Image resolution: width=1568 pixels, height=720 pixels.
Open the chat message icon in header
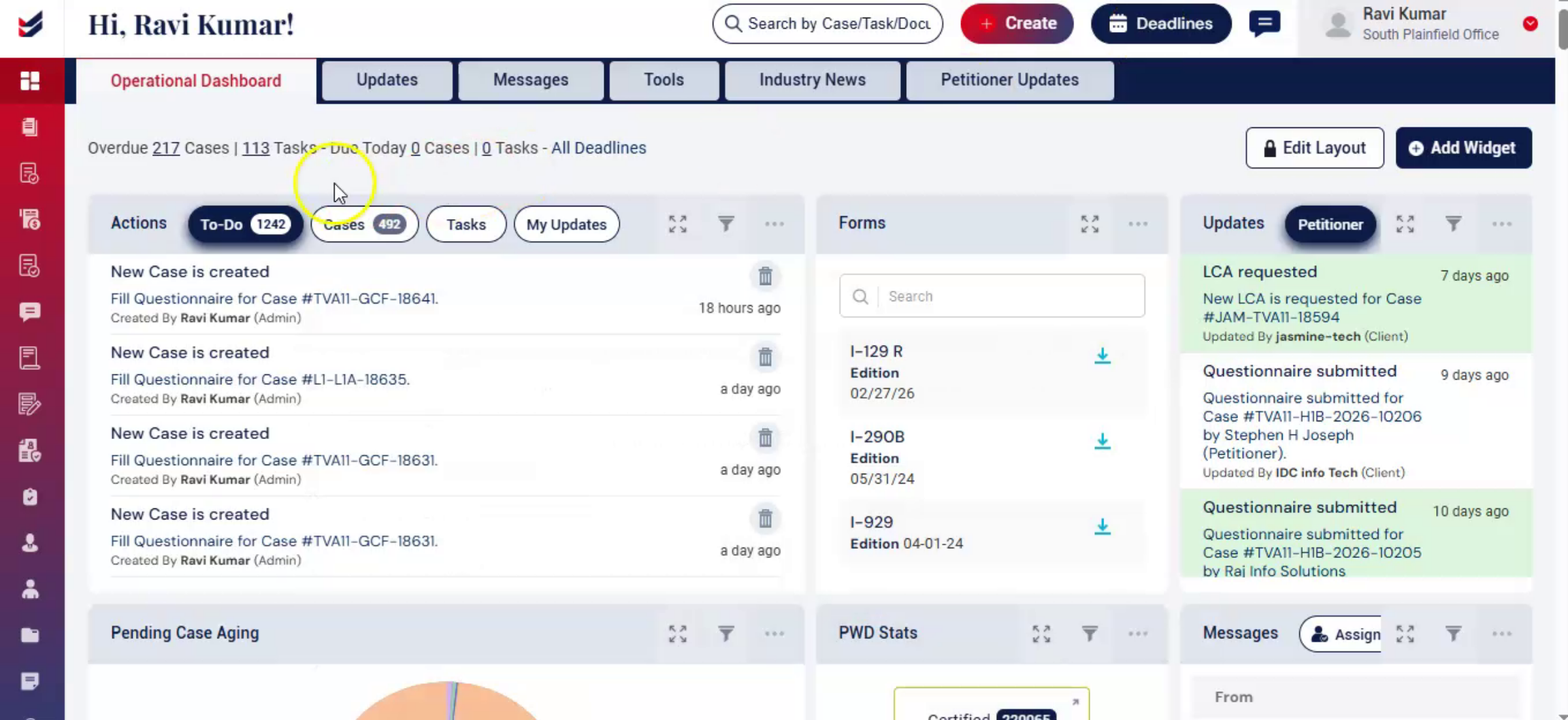pos(1264,24)
